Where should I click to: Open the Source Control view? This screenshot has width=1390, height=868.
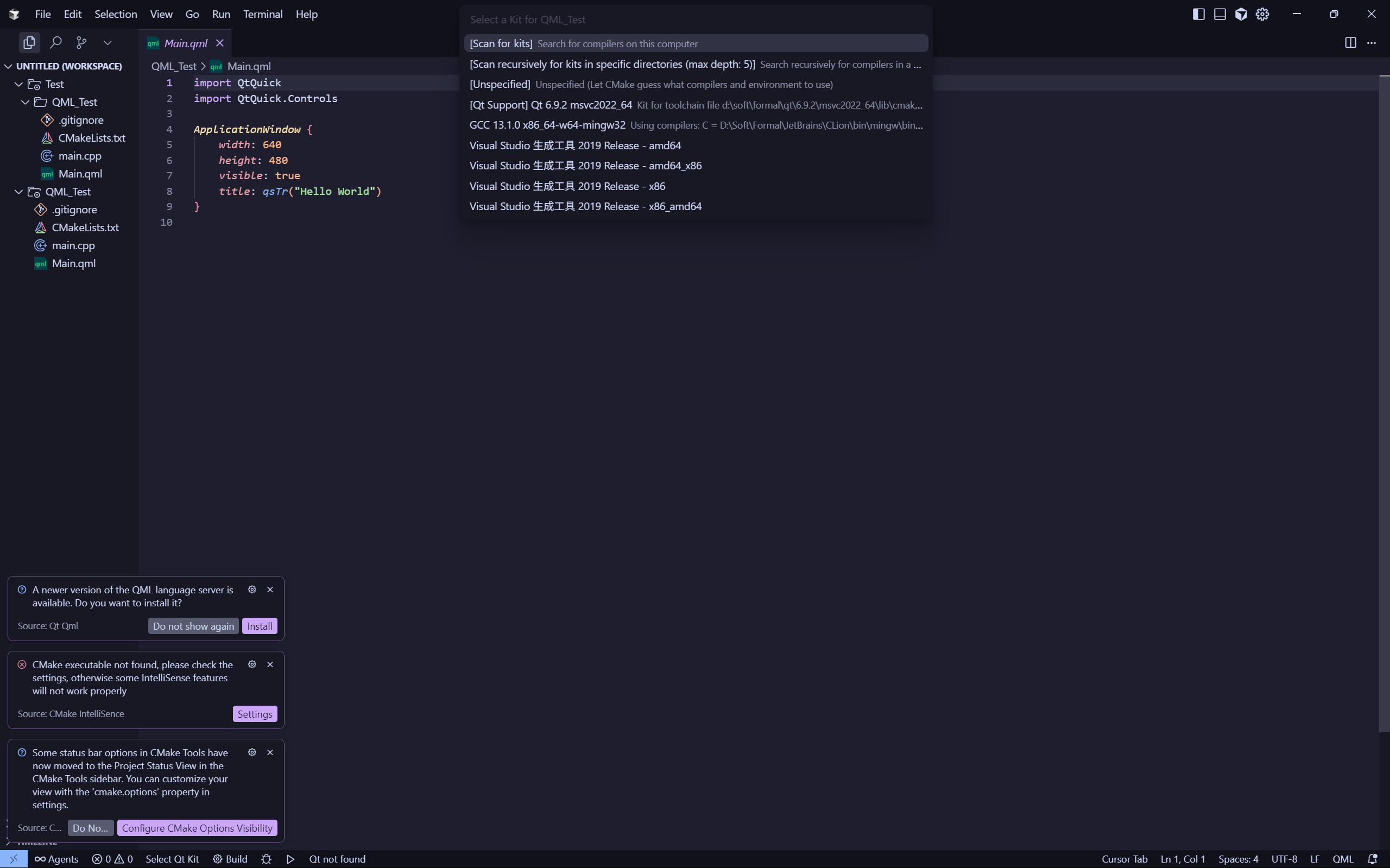click(x=81, y=42)
